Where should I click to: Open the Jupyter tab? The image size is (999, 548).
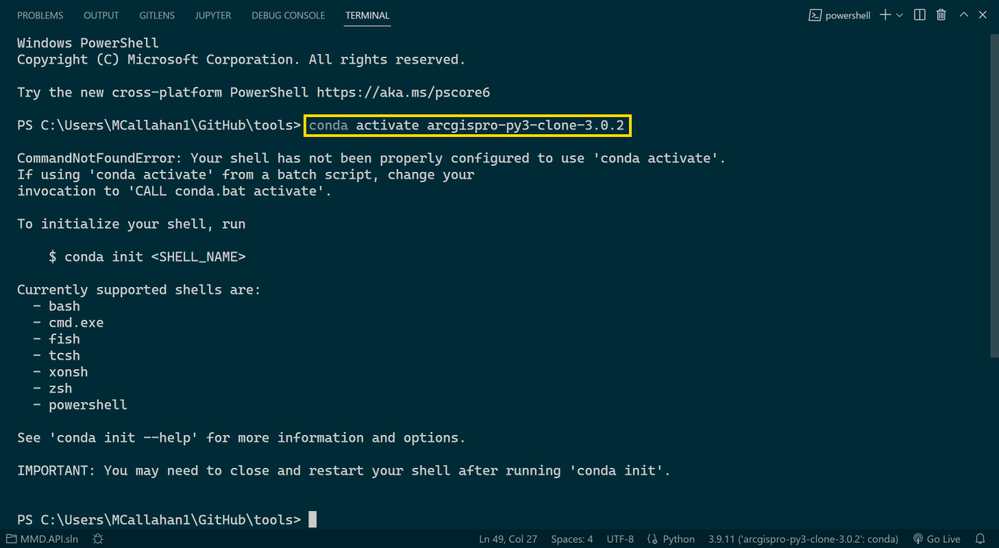coord(213,15)
